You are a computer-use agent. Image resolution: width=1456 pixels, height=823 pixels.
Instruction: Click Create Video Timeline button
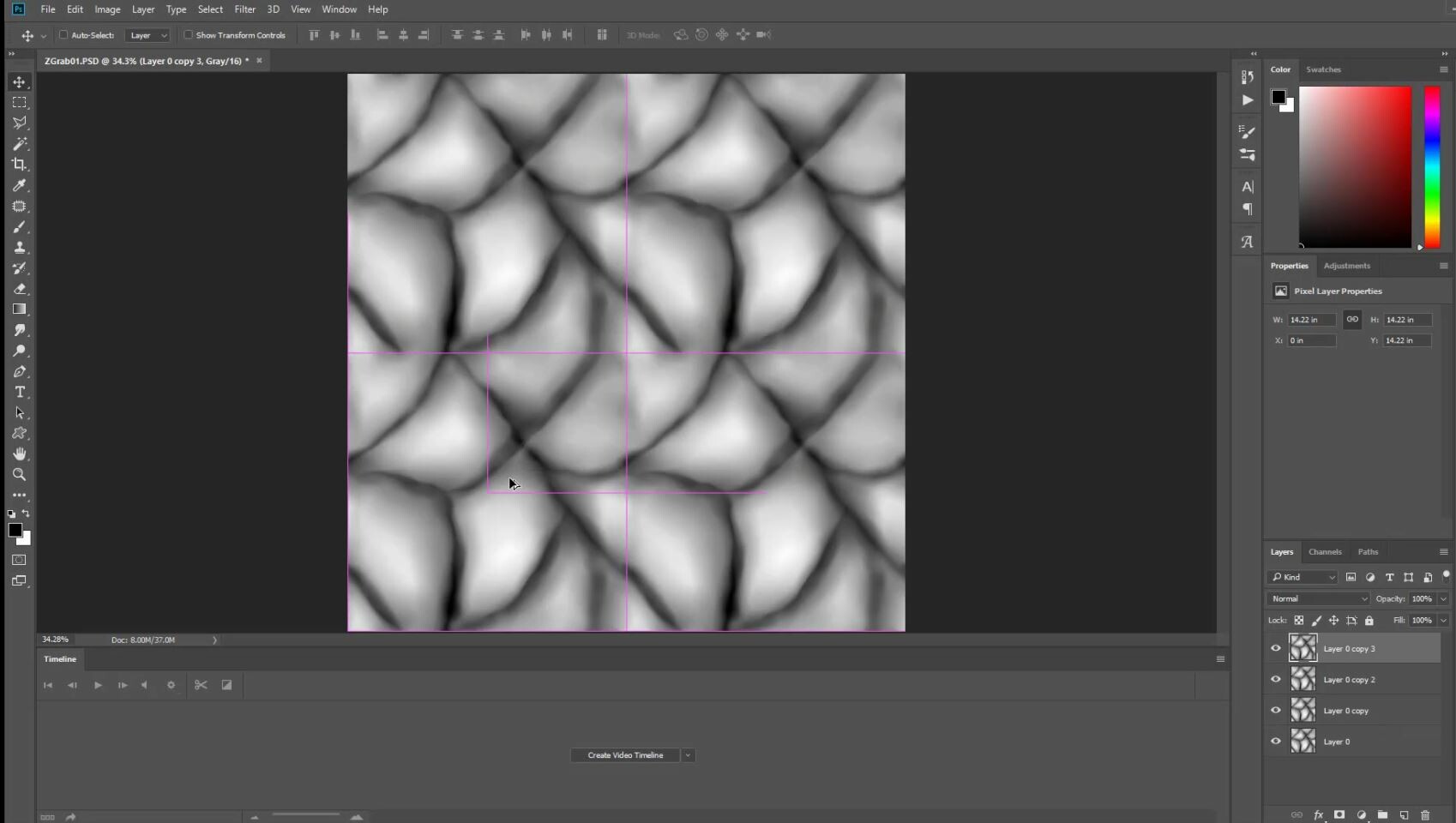point(625,755)
